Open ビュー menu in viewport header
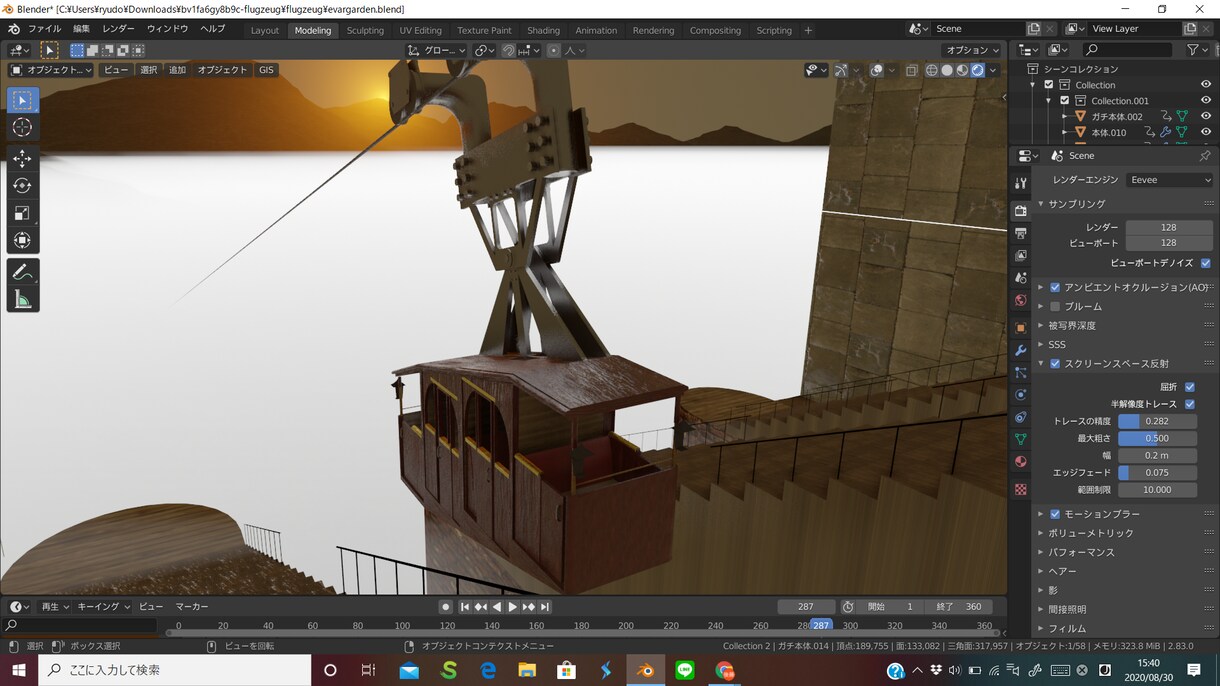Screen dimensions: 1220x686 [x=116, y=70]
